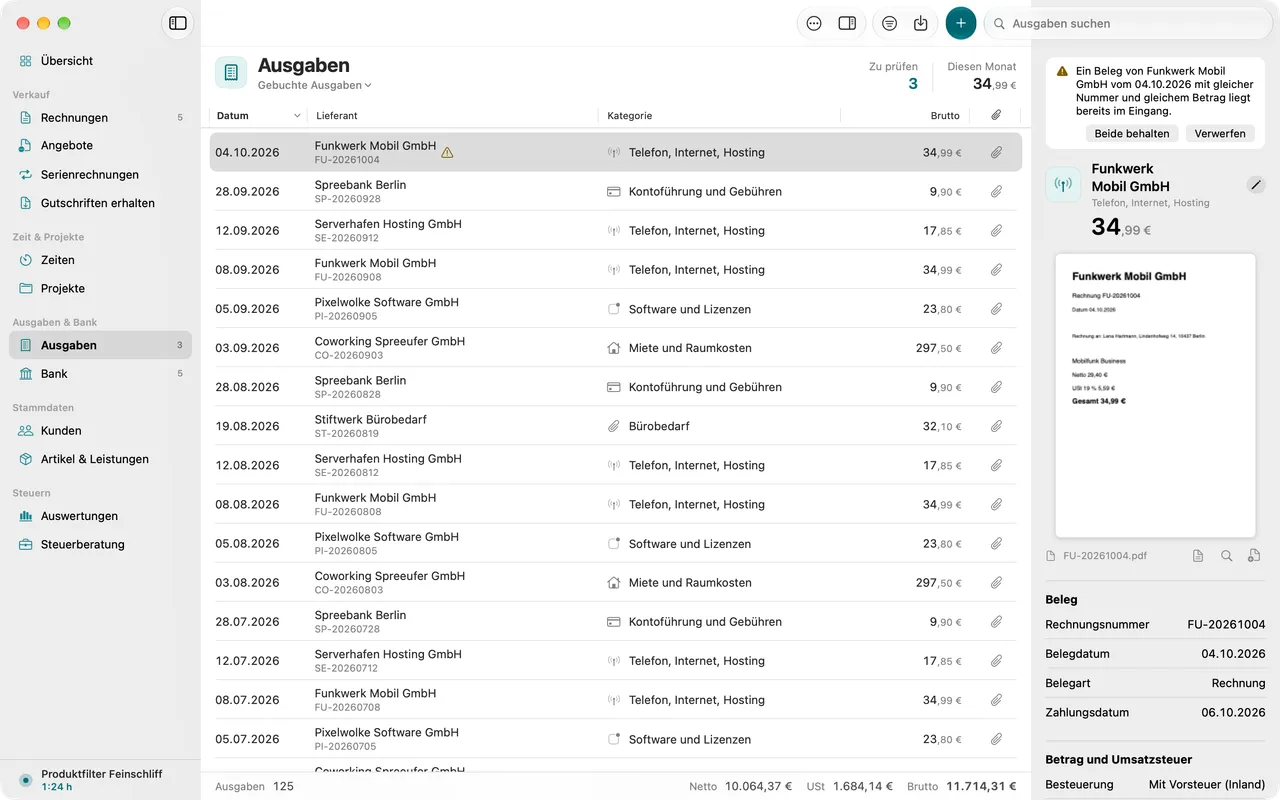This screenshot has height=800, width=1280.
Task: Click 'Beide behalten' button
Action: [1132, 133]
